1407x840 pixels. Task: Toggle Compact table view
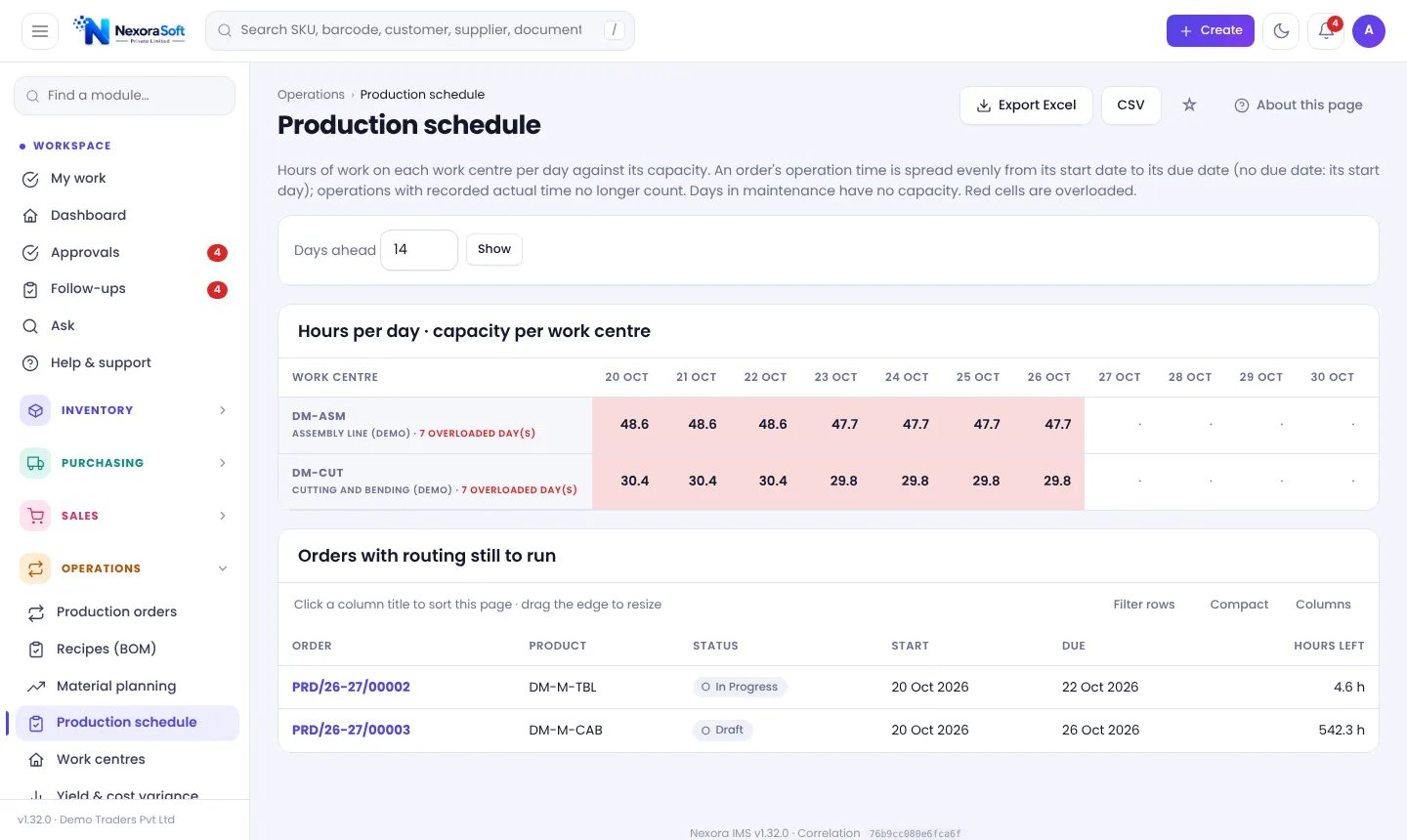click(1239, 605)
